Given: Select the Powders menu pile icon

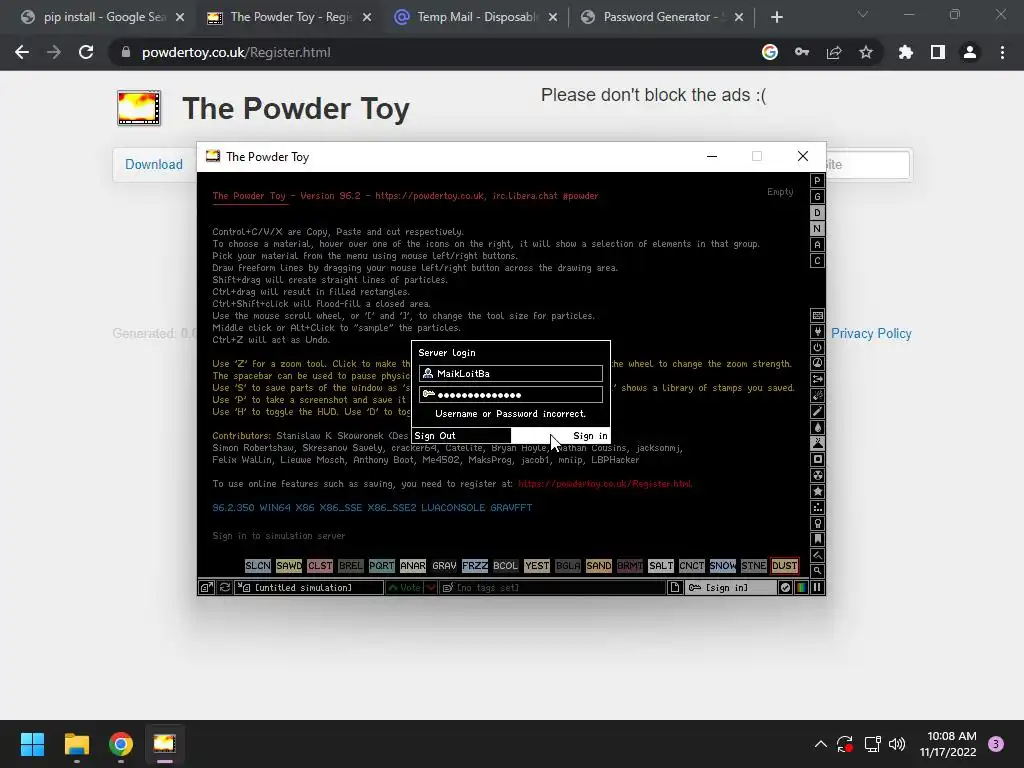Looking at the screenshot, I should 817,443.
